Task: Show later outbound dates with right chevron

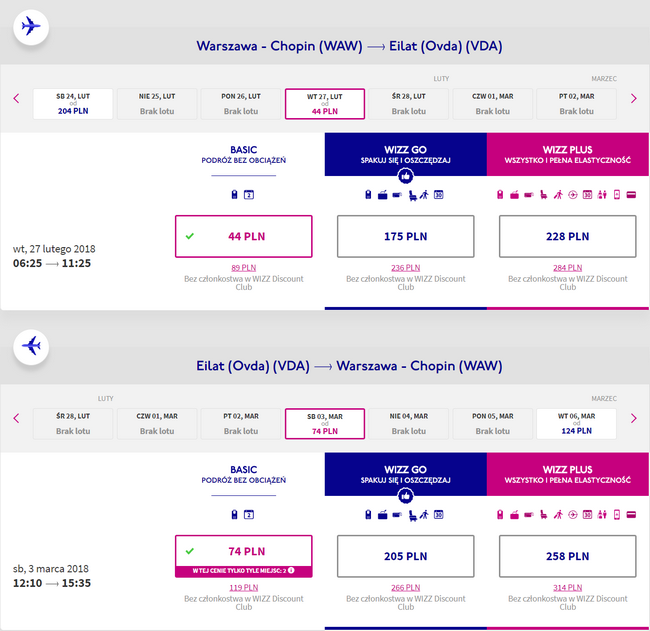Action: point(633,98)
